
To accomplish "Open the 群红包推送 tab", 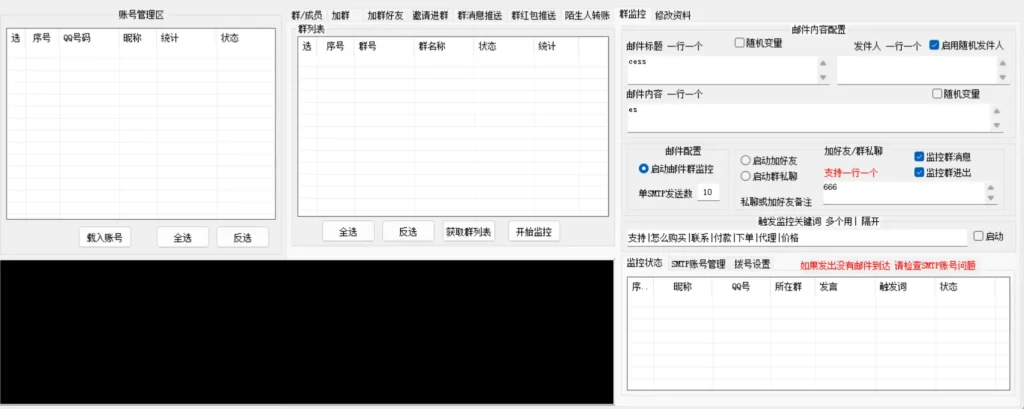I will (x=534, y=15).
